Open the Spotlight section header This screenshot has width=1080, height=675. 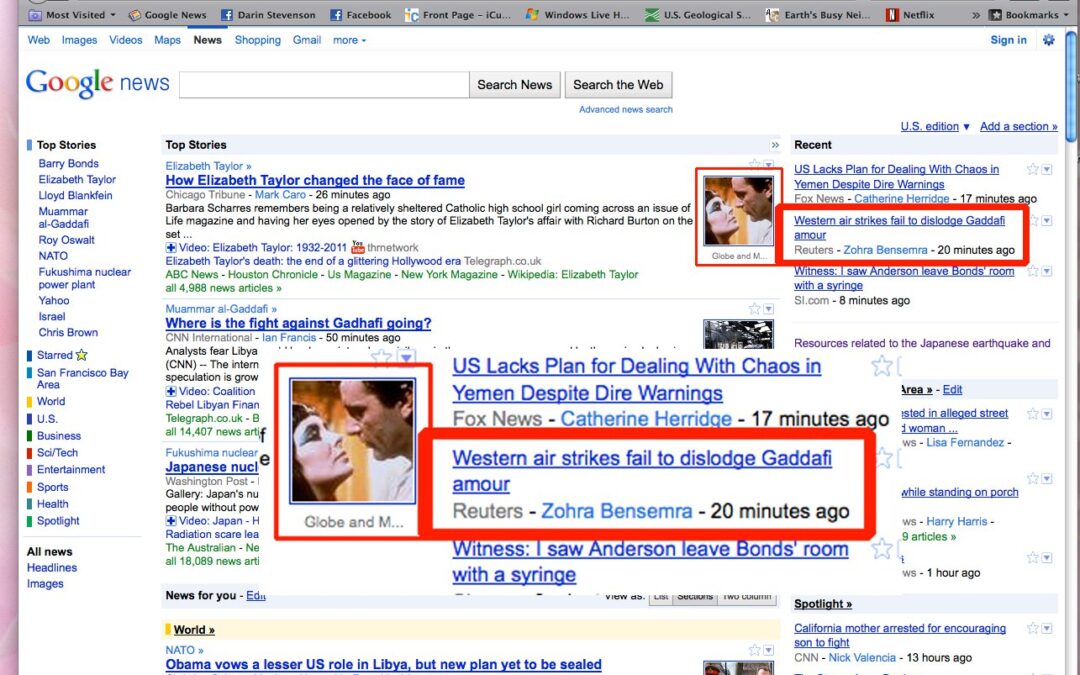822,603
